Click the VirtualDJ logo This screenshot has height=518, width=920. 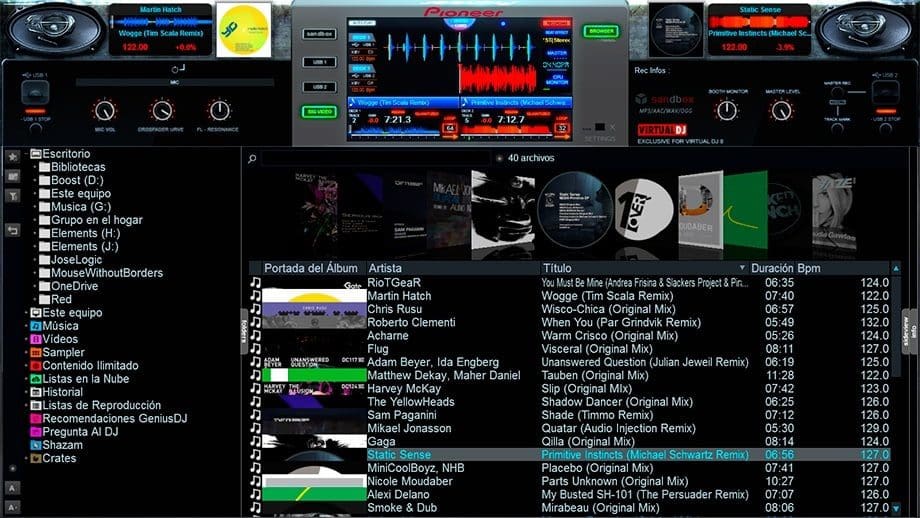coord(662,130)
